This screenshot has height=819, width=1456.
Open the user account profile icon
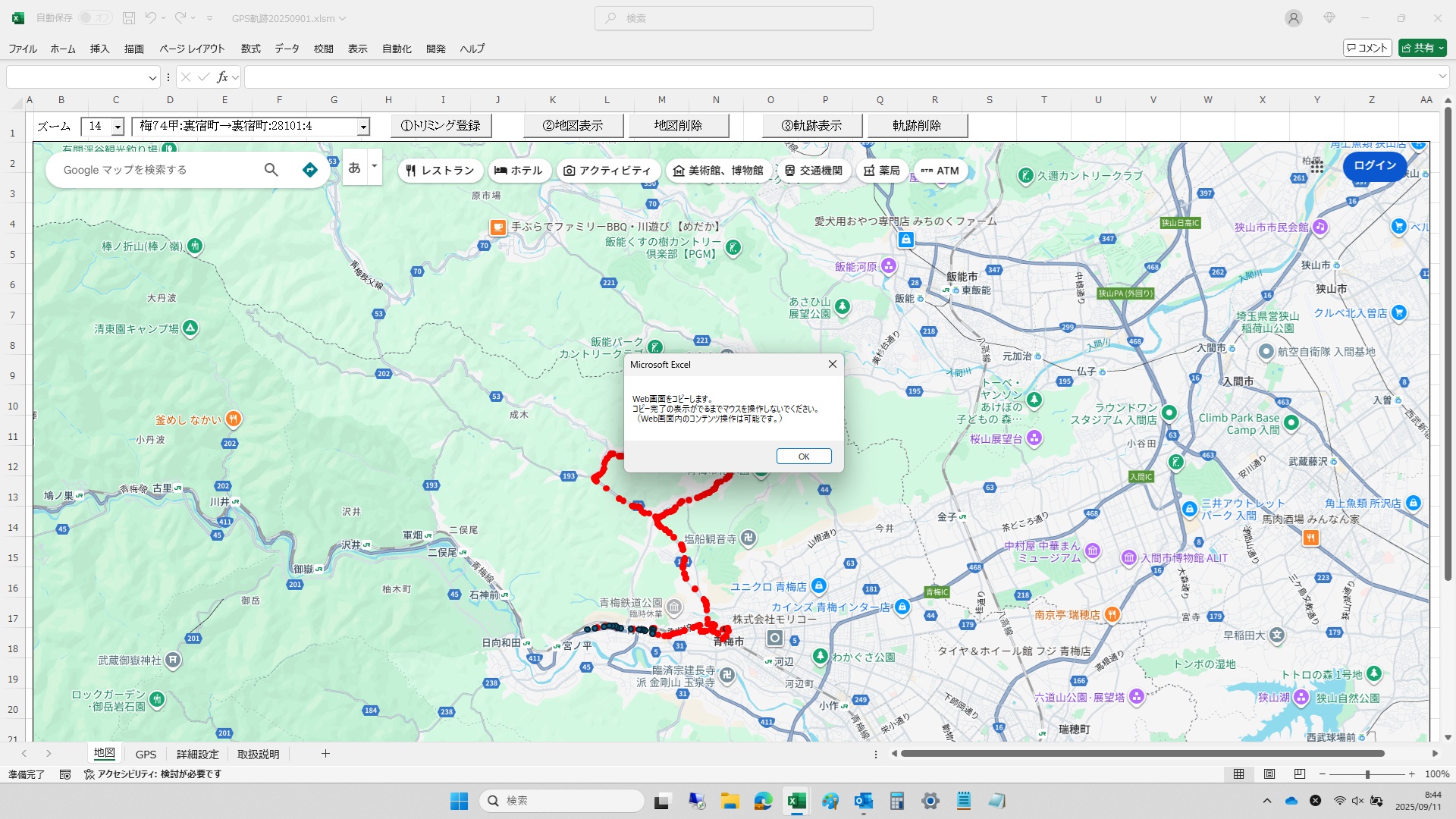click(1294, 18)
